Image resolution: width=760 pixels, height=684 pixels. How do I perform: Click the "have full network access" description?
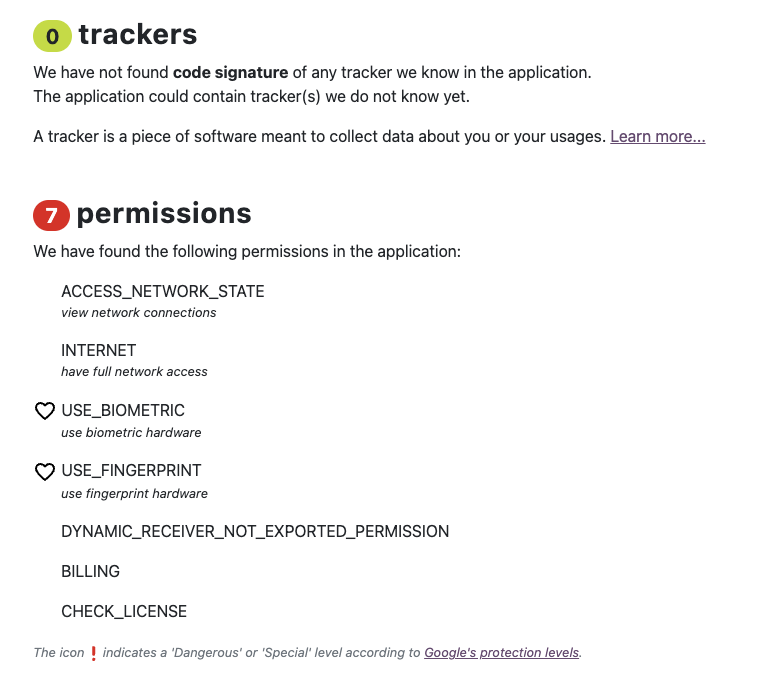[134, 372]
